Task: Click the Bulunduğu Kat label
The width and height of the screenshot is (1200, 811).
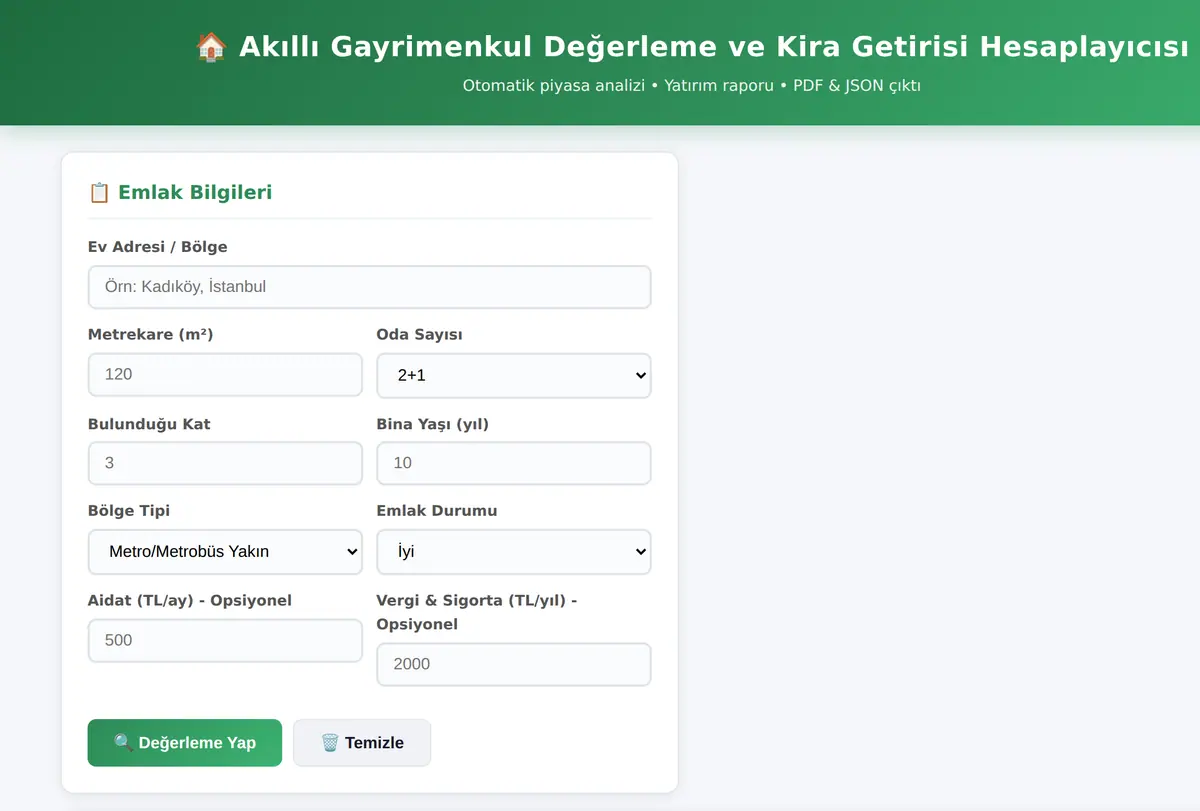Action: point(149,424)
